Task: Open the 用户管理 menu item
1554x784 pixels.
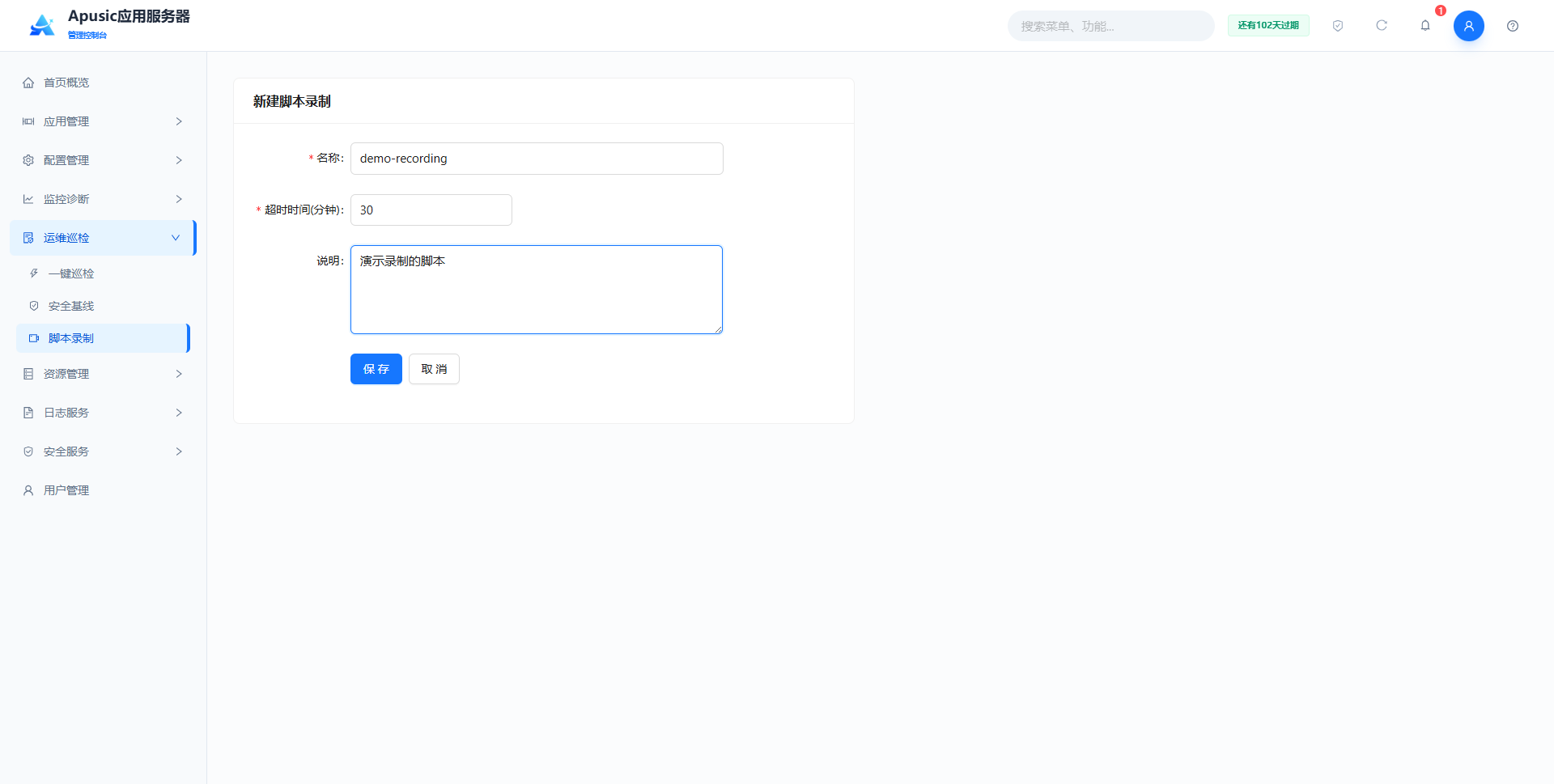Action: [x=103, y=490]
